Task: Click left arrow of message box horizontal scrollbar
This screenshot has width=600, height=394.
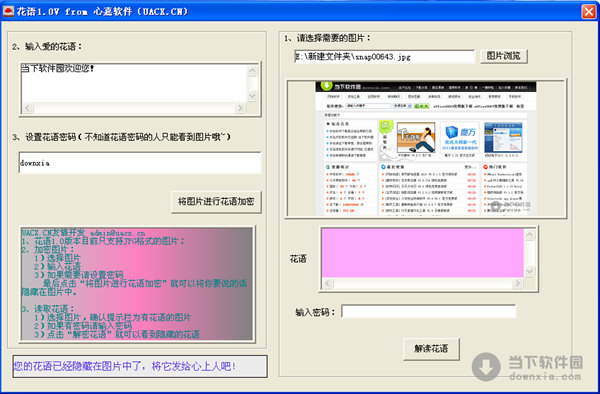Action: click(x=28, y=108)
